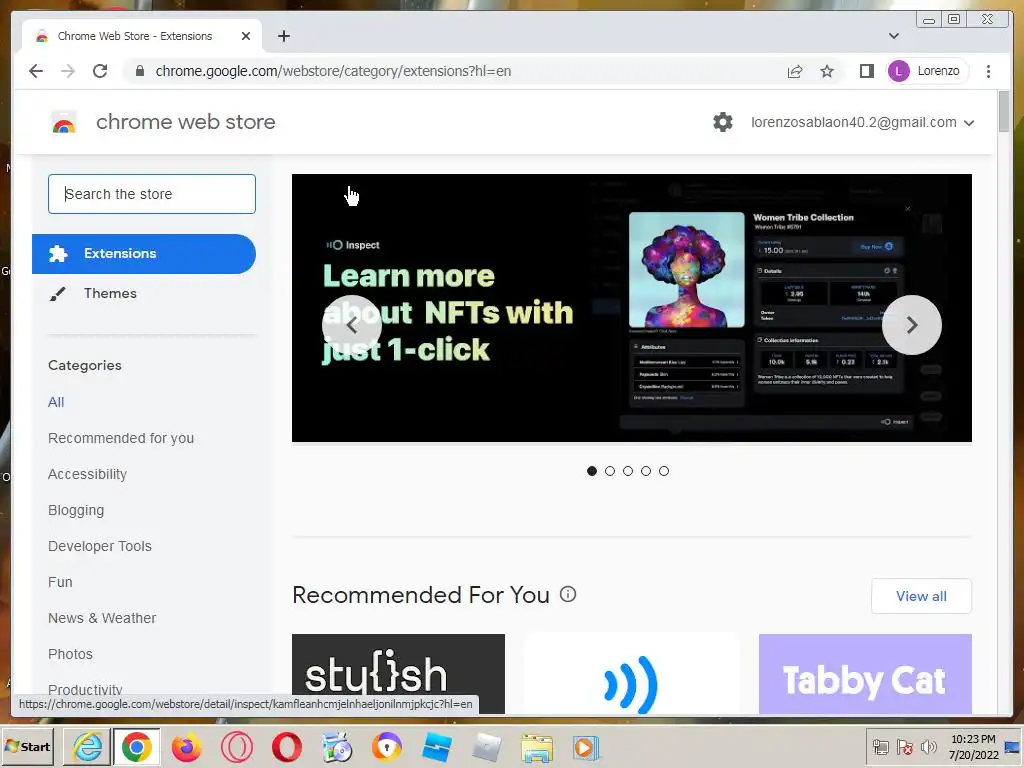The width and height of the screenshot is (1024, 768).
Task: Show the previous carousel slide
Action: (352, 325)
